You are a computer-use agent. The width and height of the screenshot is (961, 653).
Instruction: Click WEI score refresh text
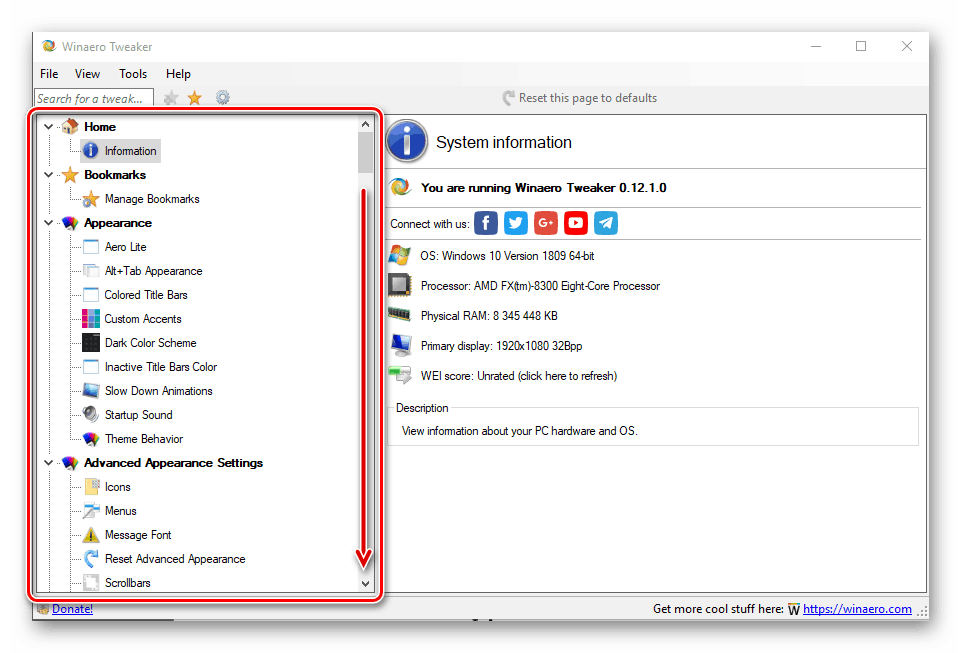(518, 376)
